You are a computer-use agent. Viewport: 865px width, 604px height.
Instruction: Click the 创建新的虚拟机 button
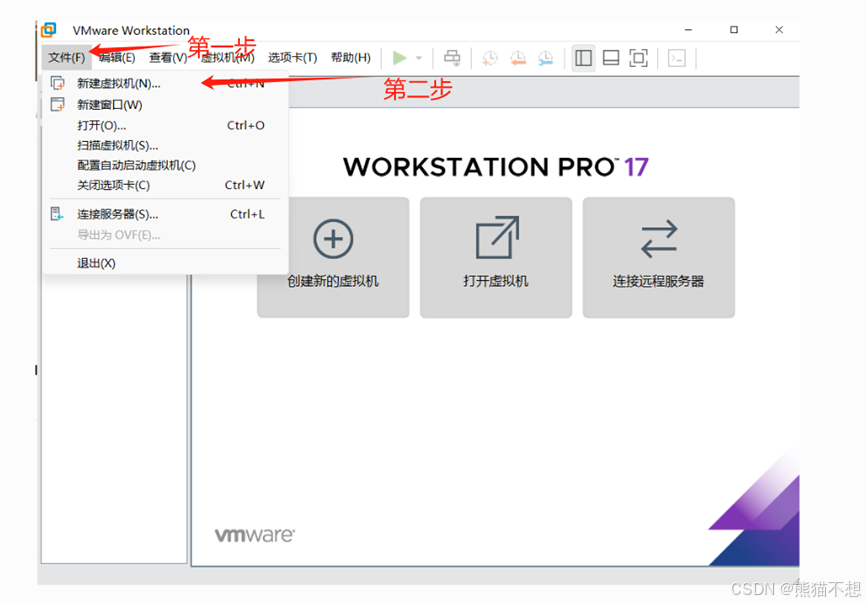pyautogui.click(x=332, y=256)
